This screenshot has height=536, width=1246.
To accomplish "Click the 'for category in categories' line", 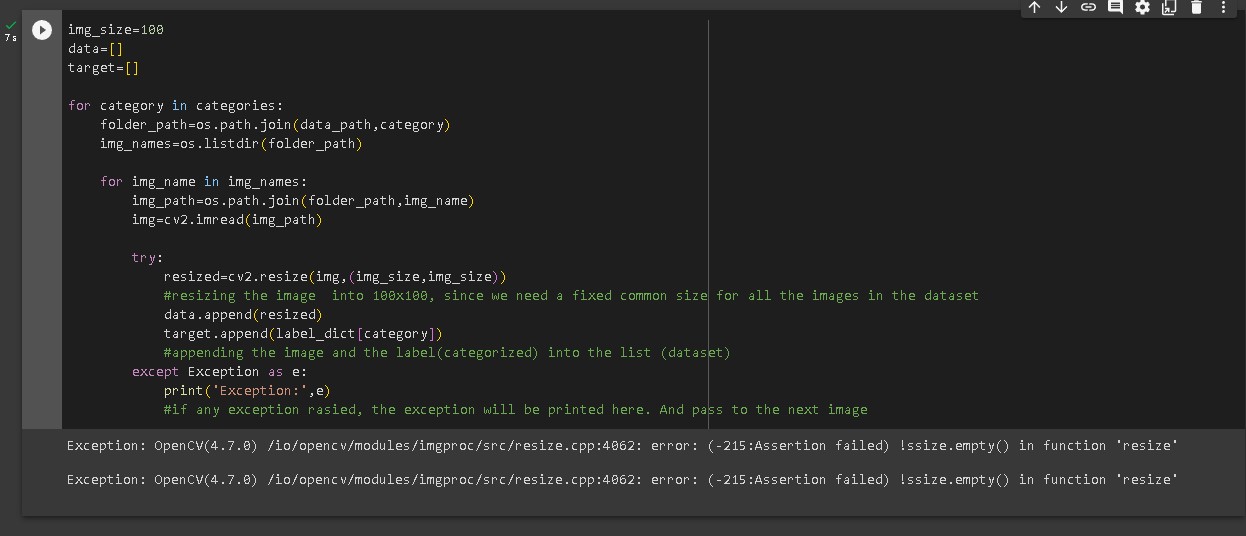I will tap(175, 106).
